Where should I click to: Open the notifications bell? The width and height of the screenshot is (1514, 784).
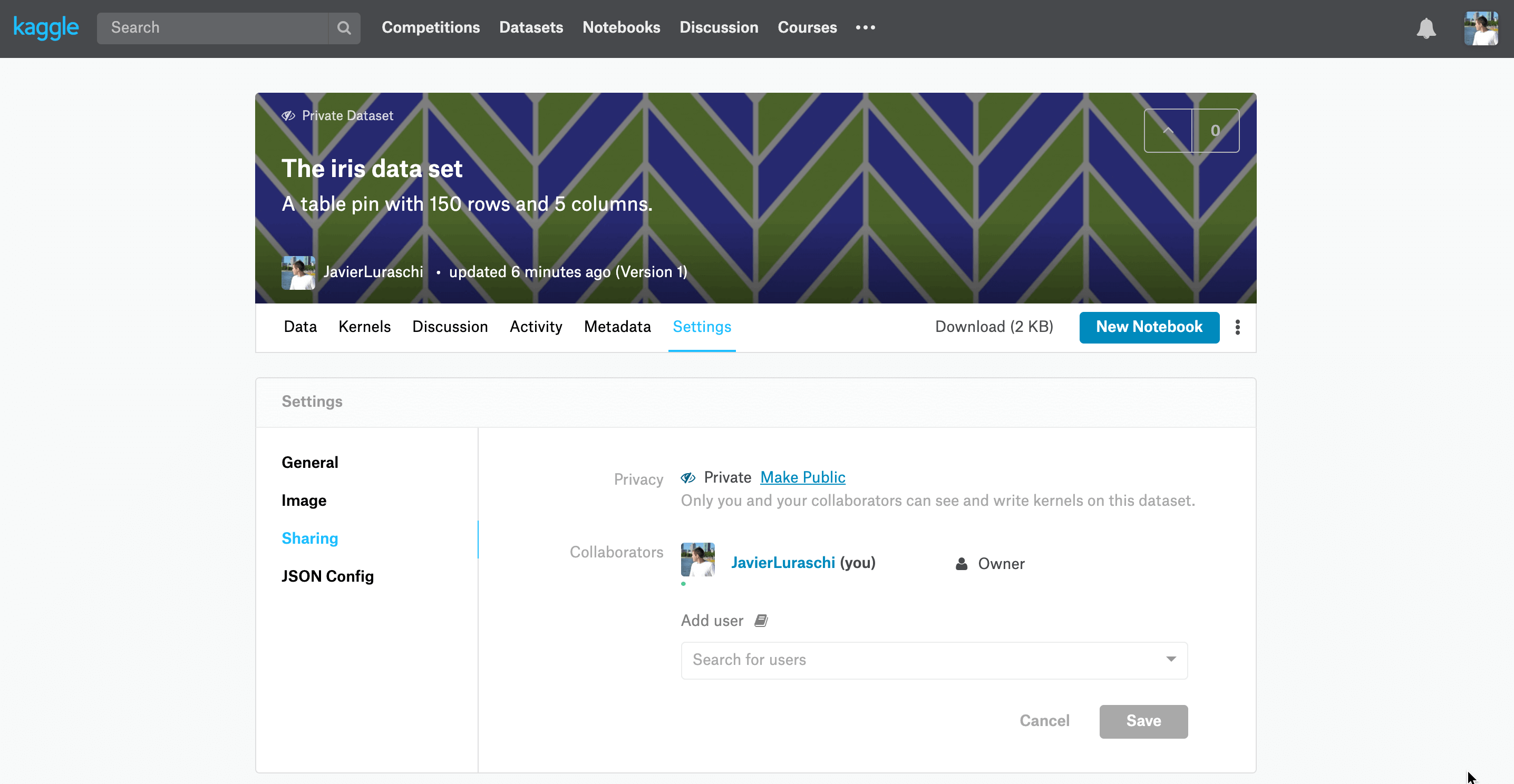(x=1426, y=28)
